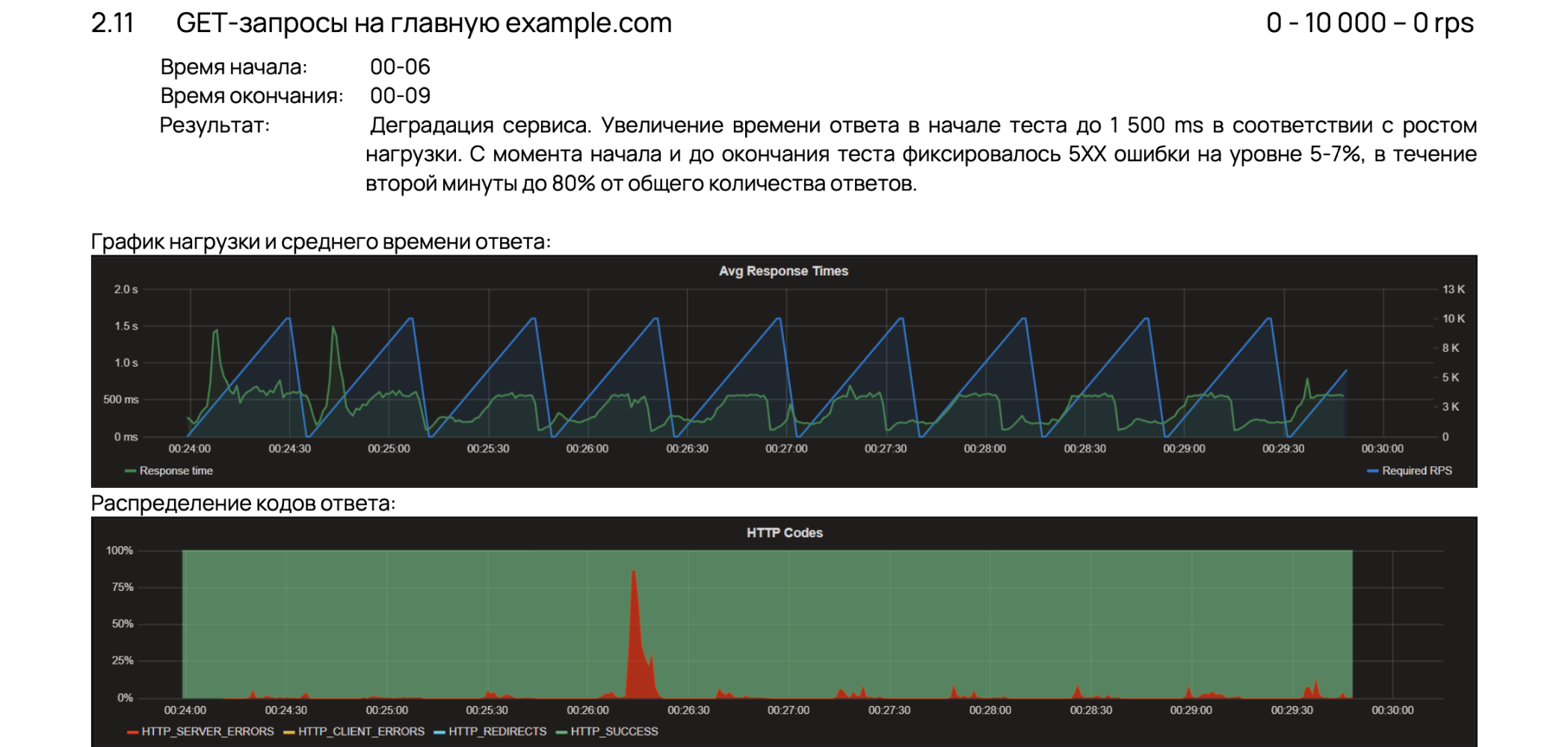The width and height of the screenshot is (1568, 747).
Task: Click the start time value 00-06
Action: click(400, 67)
